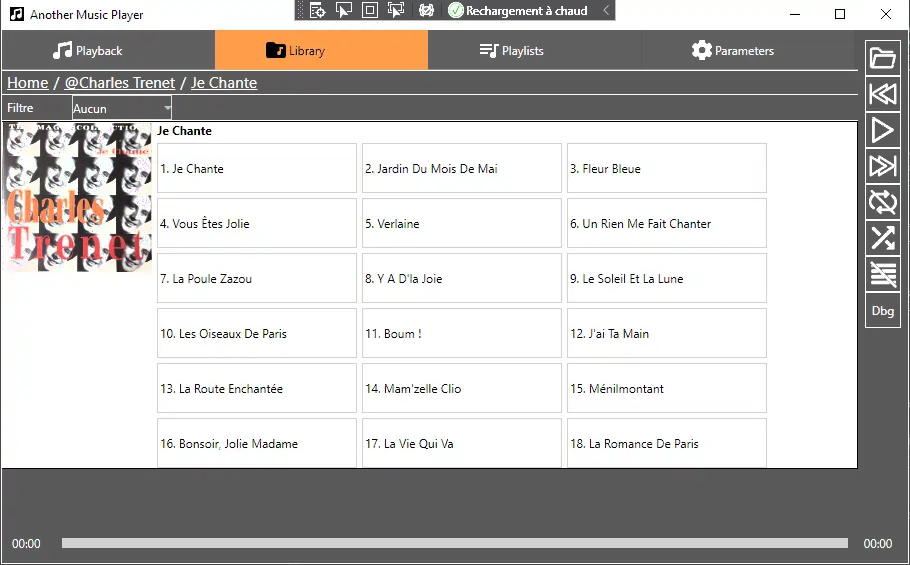Click the playback progress bar
This screenshot has width=910, height=565.
tap(454, 543)
